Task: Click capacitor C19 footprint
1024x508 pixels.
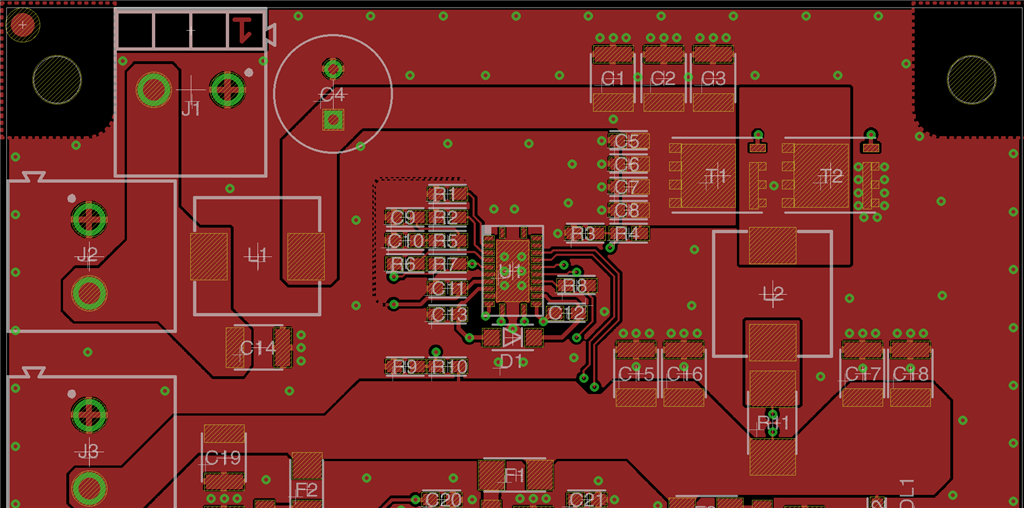Action: coord(223,458)
